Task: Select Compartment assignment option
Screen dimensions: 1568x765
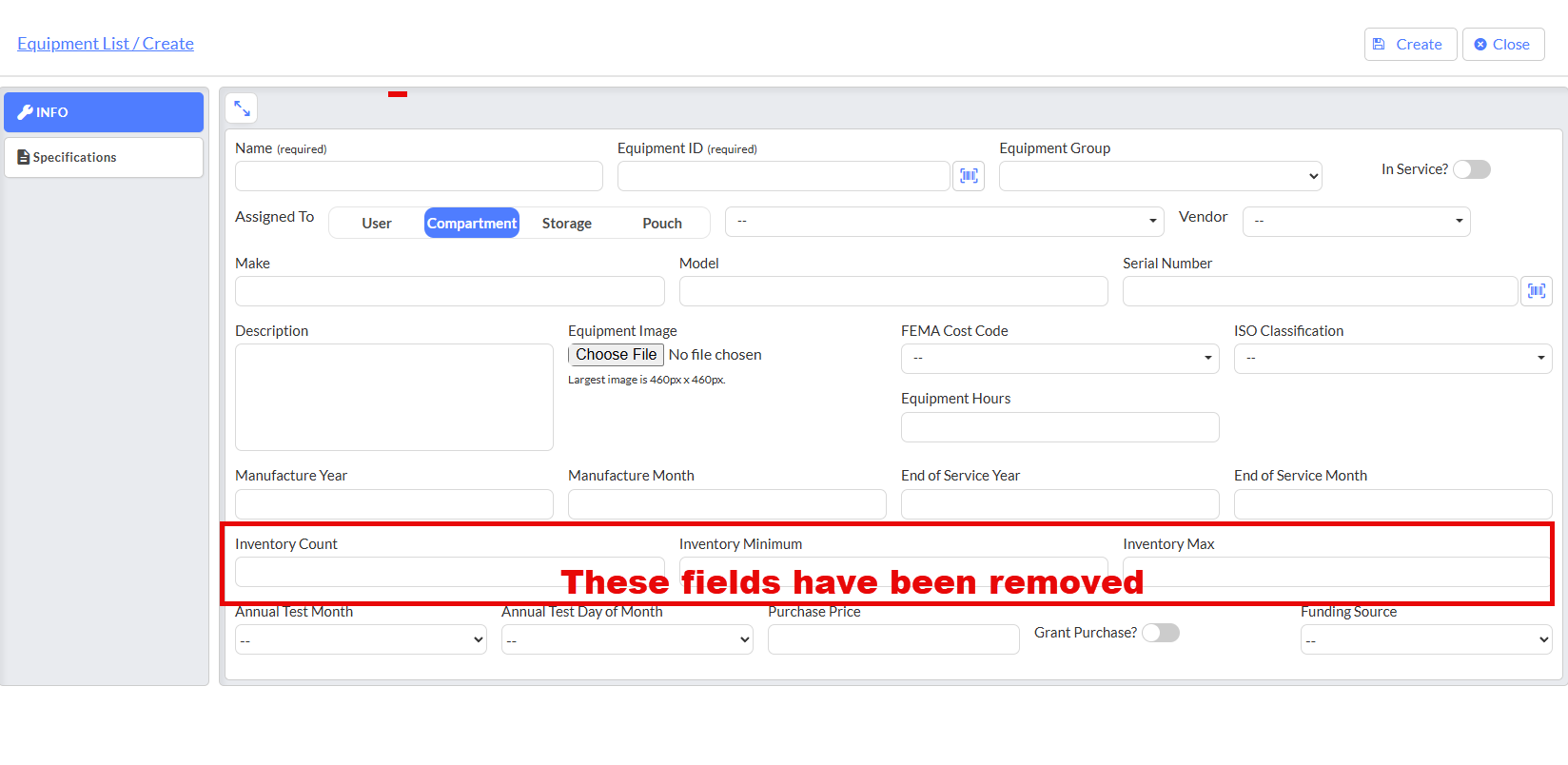Action: point(472,223)
